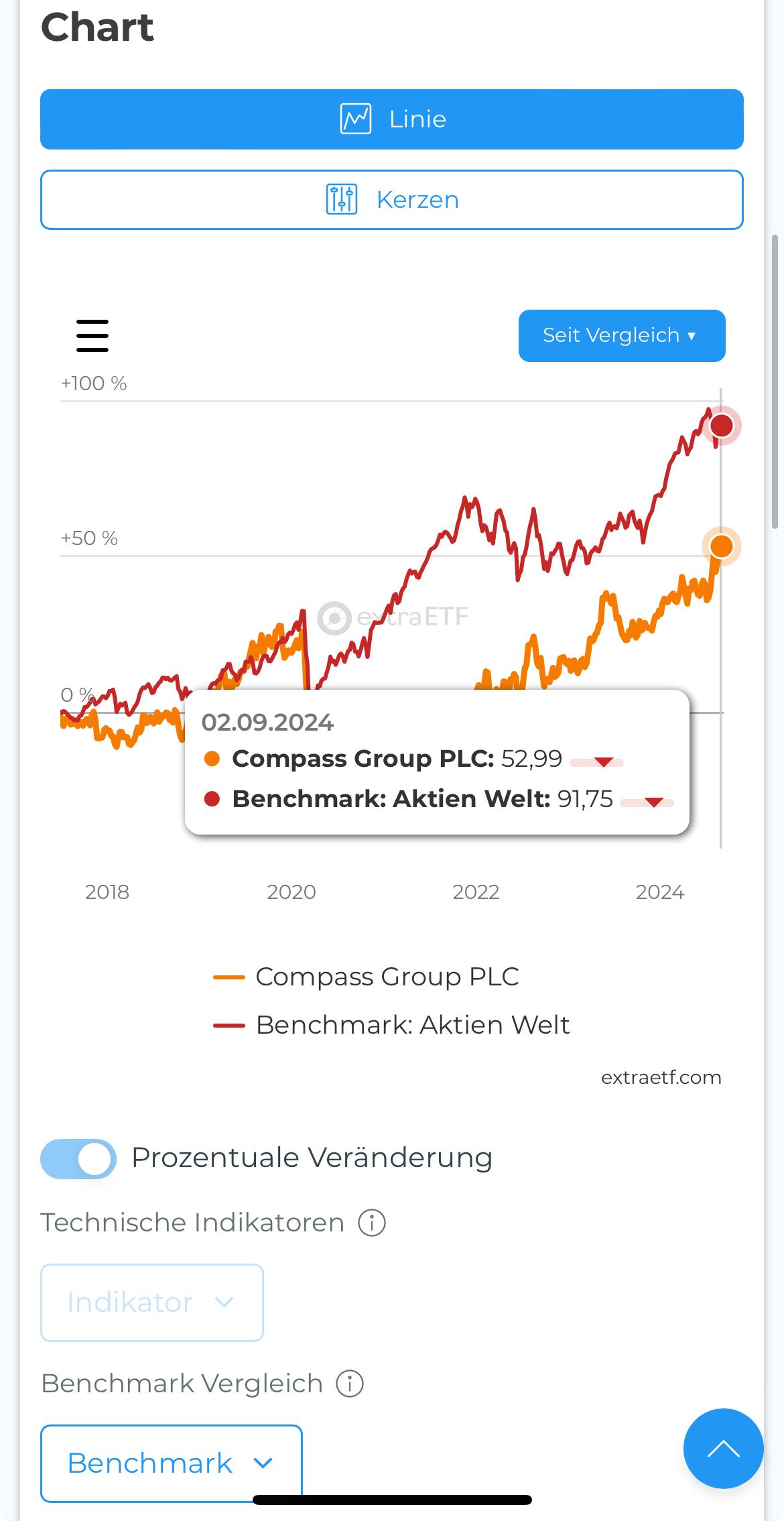Tap the scroll-to-top arrow button
The height and width of the screenshot is (1521, 784).
pos(723,1449)
